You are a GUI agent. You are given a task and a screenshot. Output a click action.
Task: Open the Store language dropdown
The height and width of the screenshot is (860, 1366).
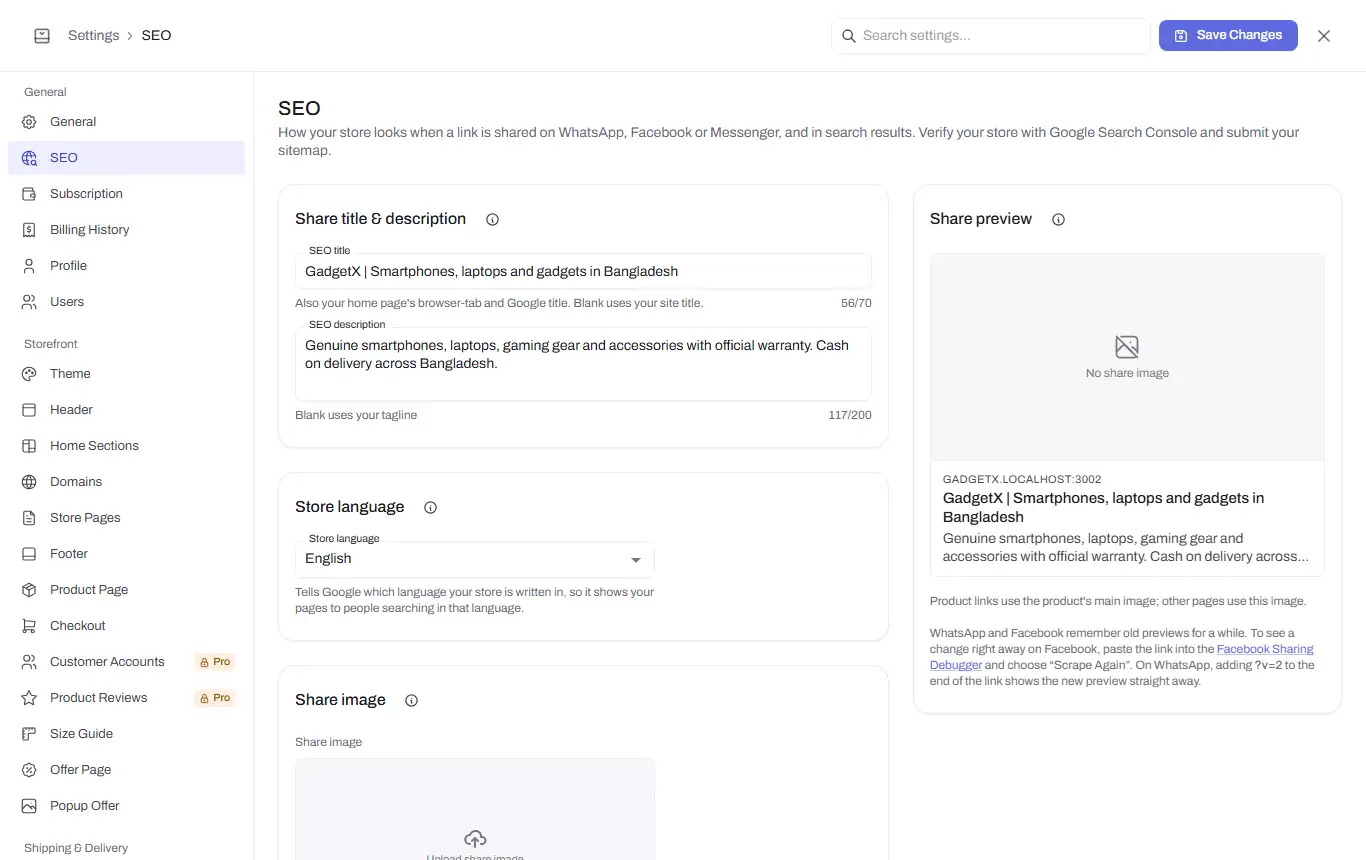click(475, 559)
